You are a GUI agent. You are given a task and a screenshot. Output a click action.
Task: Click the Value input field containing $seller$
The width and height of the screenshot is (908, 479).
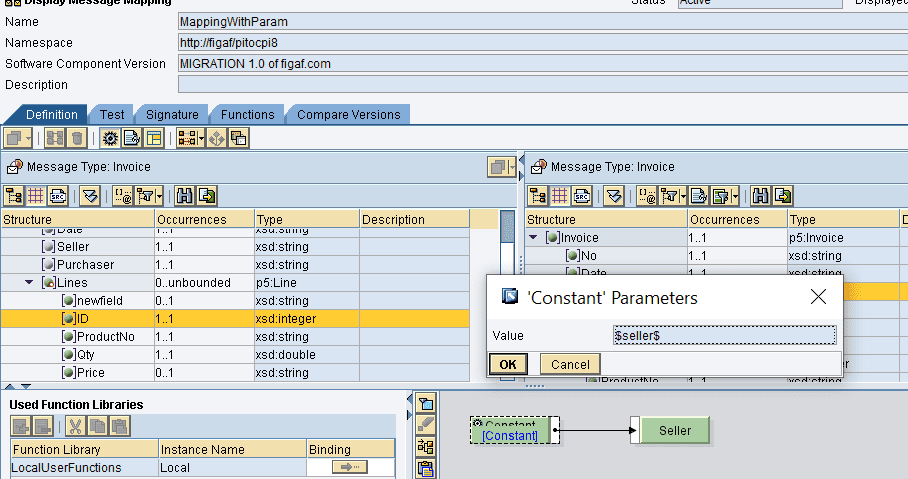click(x=724, y=335)
